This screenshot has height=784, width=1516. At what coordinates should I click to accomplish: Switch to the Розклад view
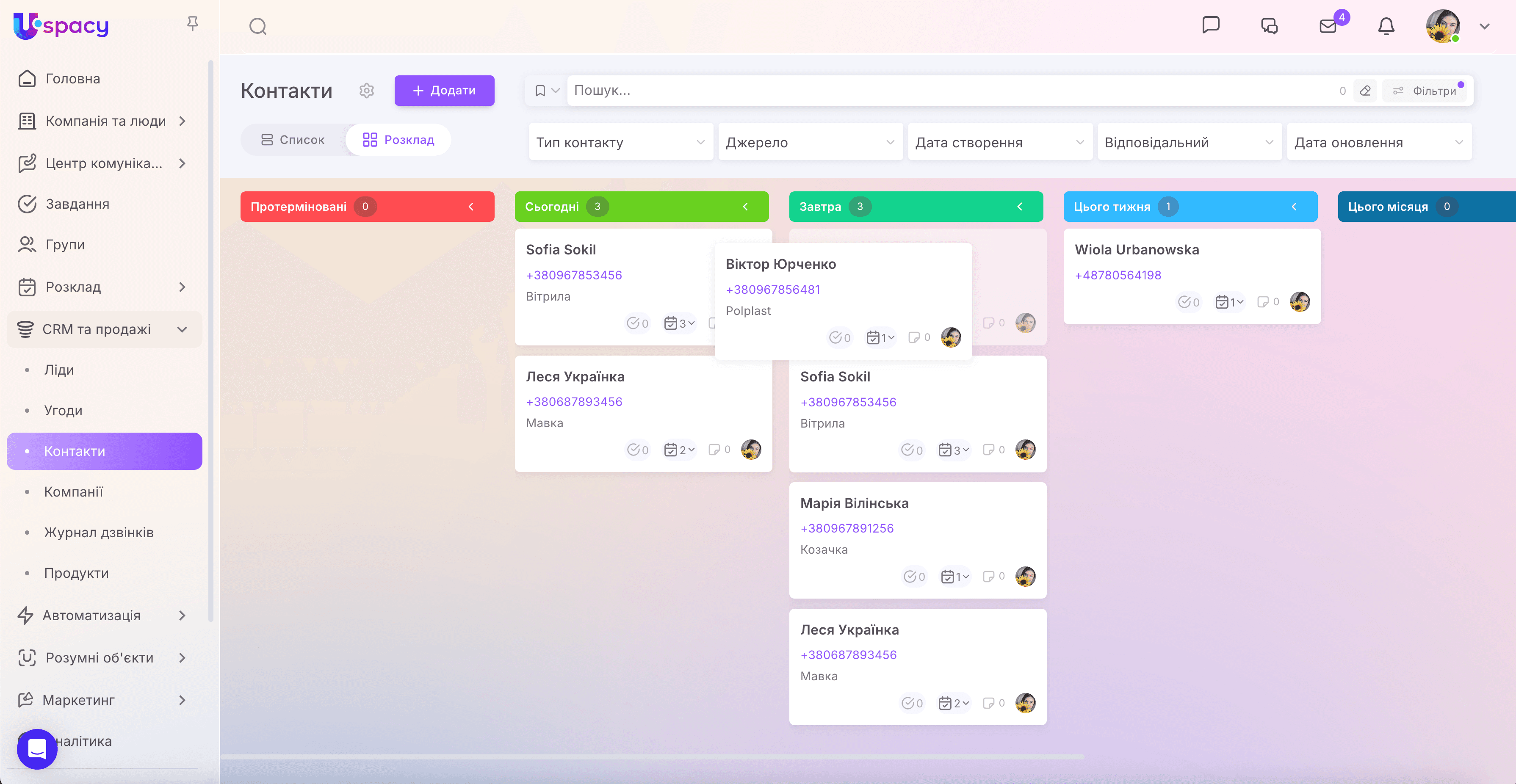click(398, 140)
